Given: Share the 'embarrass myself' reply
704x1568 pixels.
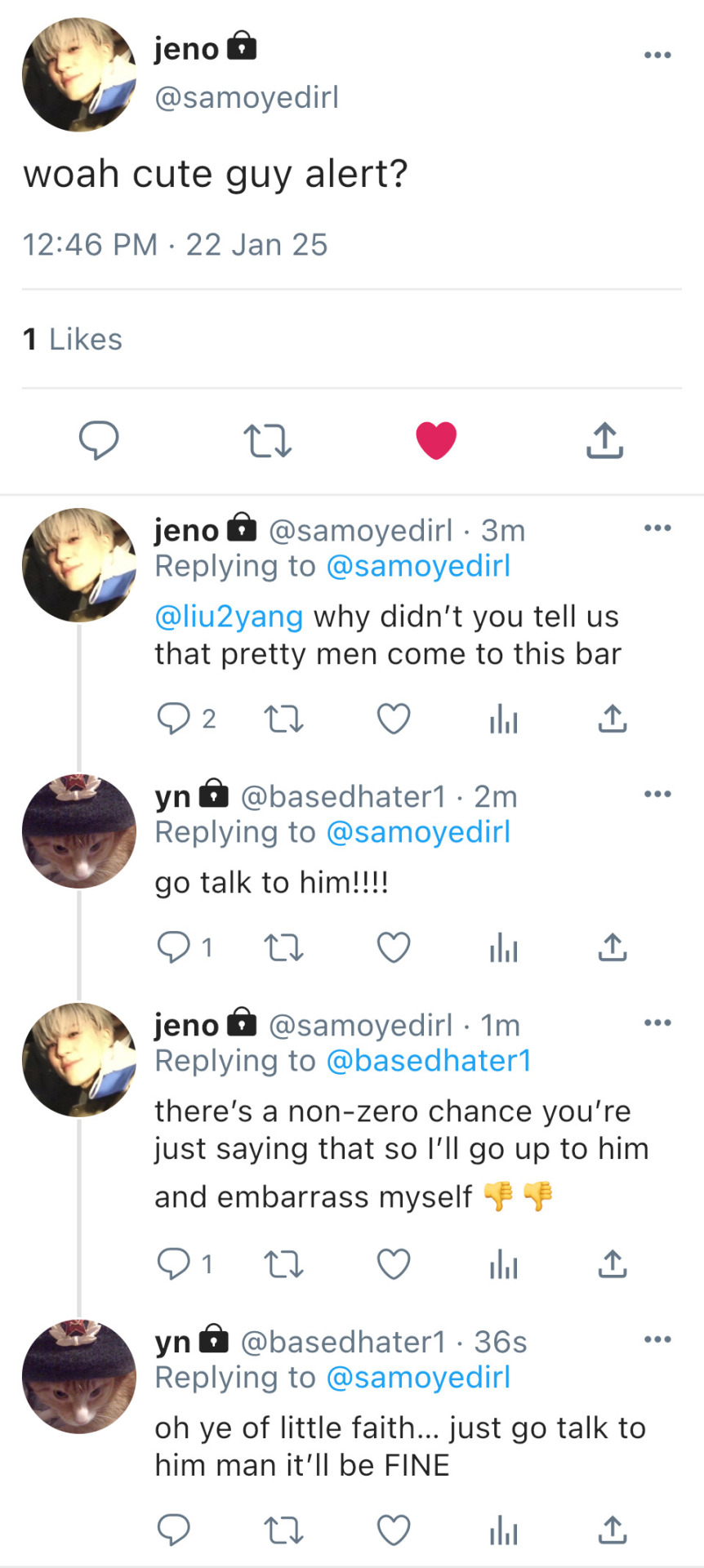Looking at the screenshot, I should coord(613,1263).
